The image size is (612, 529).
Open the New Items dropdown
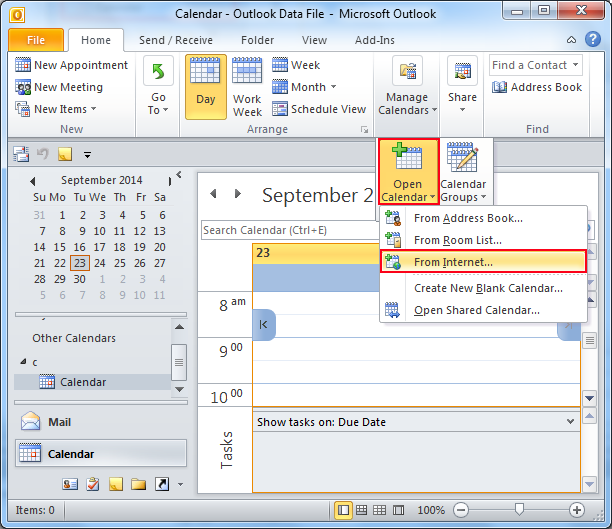point(56,109)
